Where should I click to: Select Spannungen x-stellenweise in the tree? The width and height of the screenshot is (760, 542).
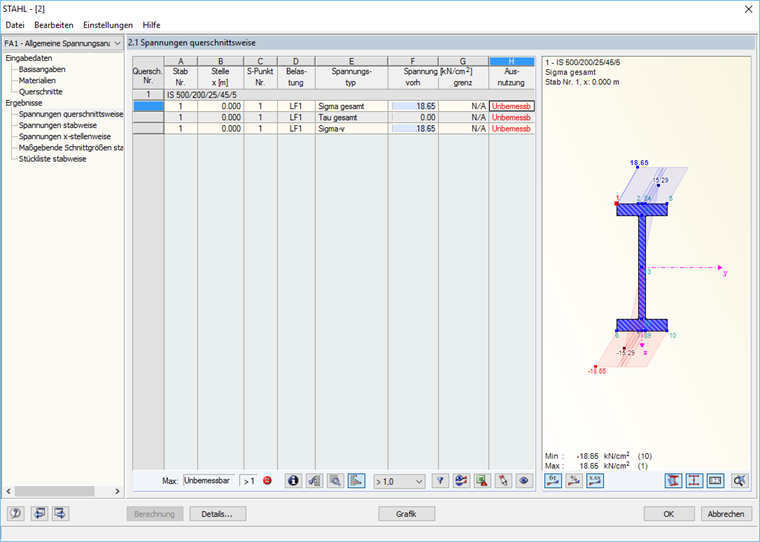tap(65, 136)
